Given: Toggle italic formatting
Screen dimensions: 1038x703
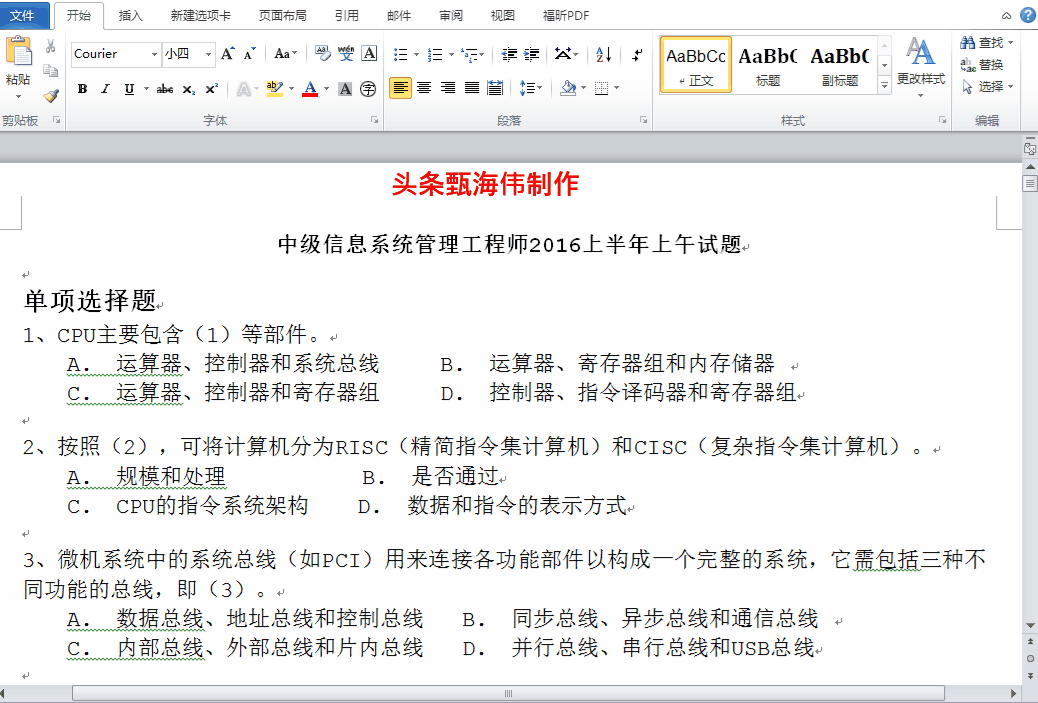Looking at the screenshot, I should tap(105, 88).
